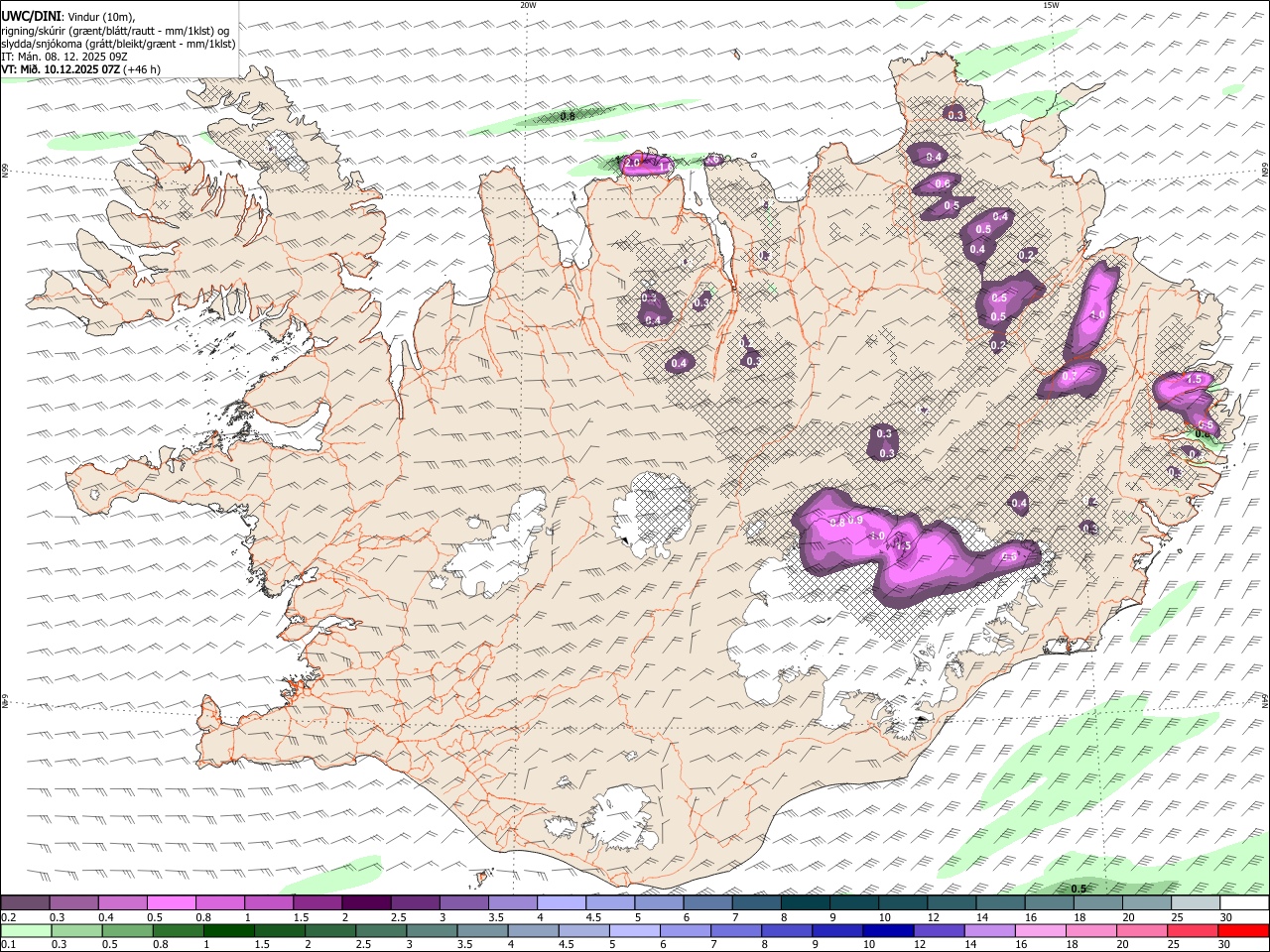
Task: Click the navy blue swatch labeled 10 in bottom row
Action: coord(887,931)
